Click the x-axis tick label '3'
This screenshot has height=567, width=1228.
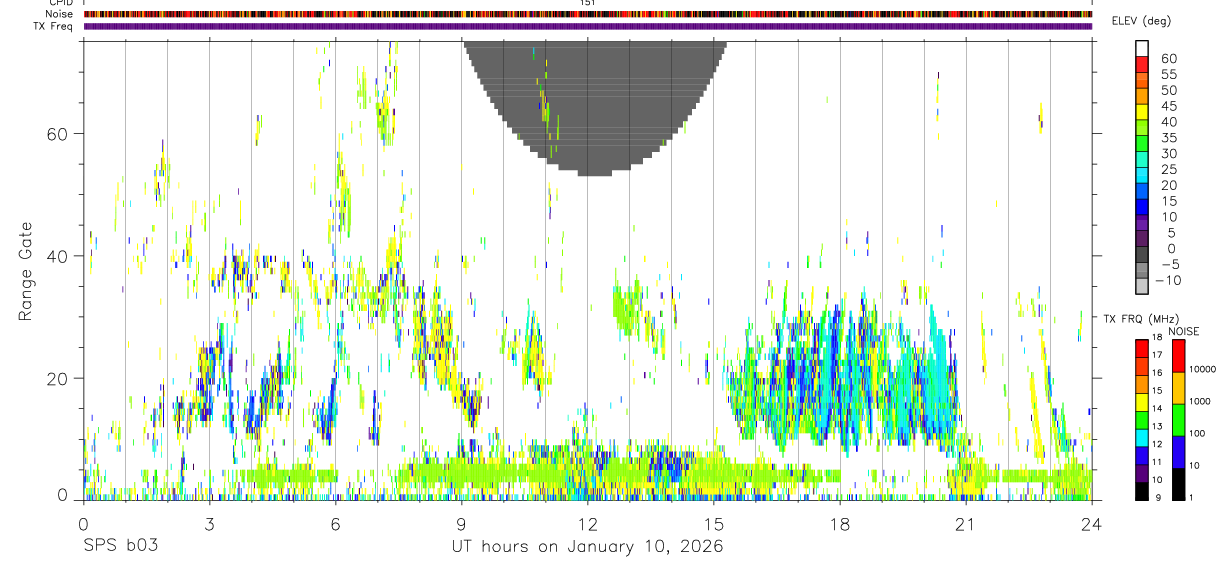coord(209,523)
